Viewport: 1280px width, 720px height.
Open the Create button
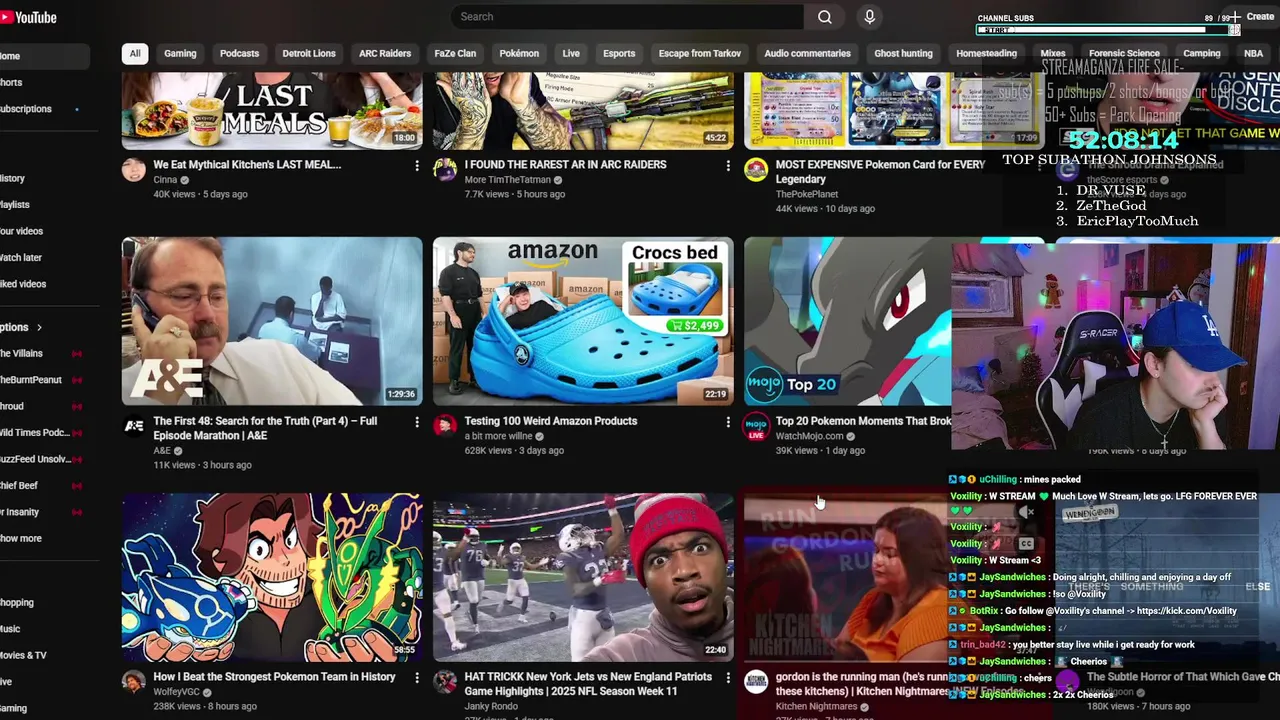tap(1252, 17)
